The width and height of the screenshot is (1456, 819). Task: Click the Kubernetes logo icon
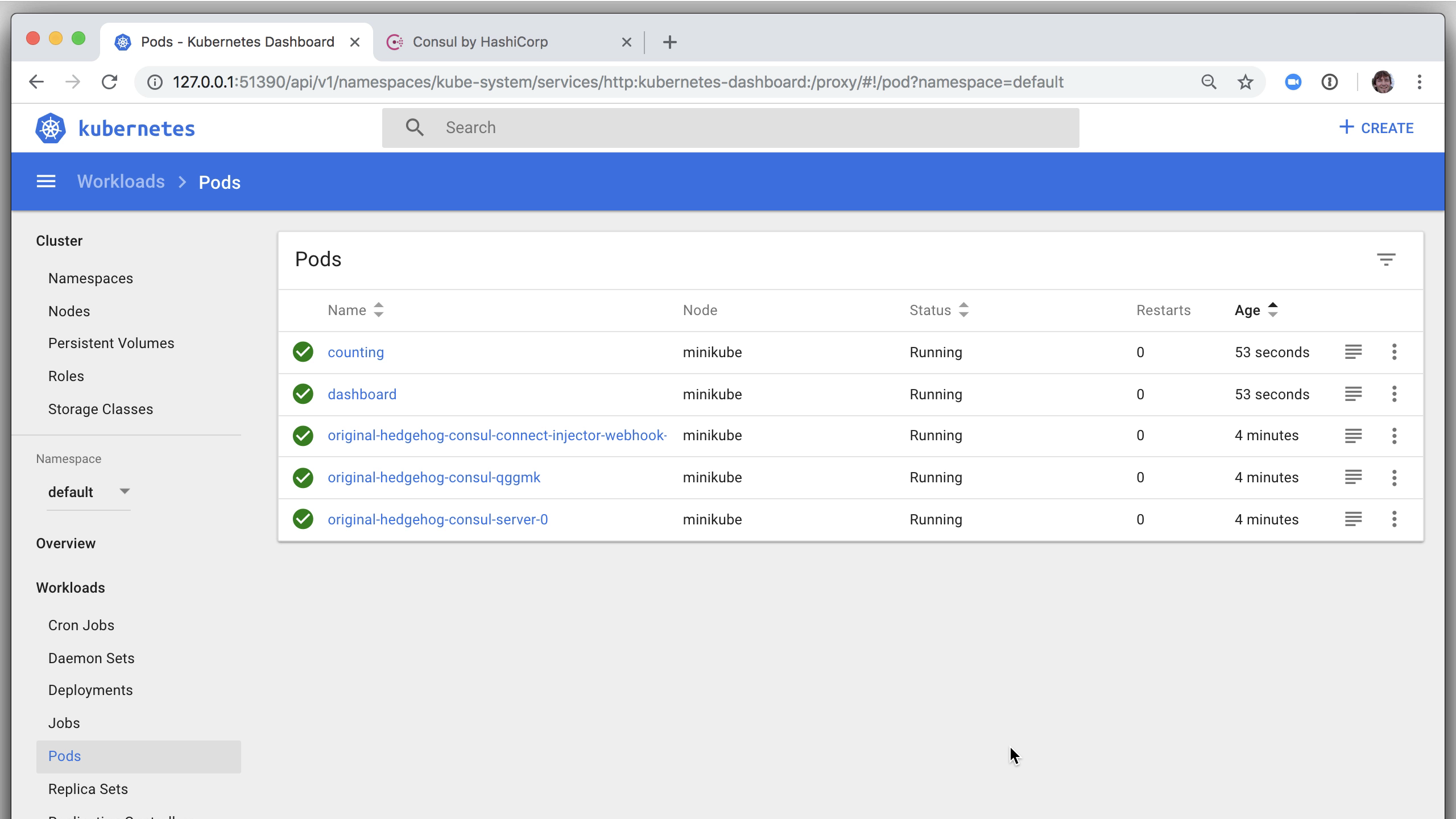point(51,129)
